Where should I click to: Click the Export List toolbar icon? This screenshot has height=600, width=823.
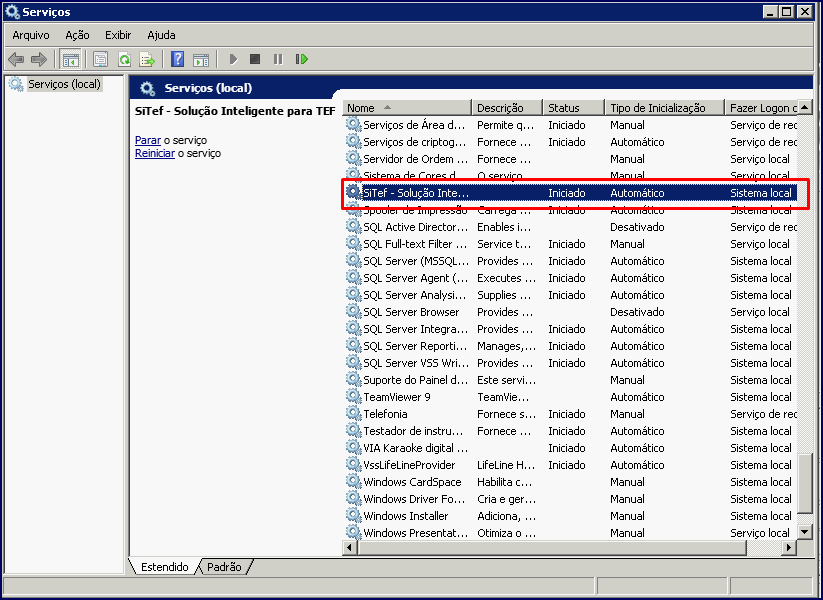[147, 59]
